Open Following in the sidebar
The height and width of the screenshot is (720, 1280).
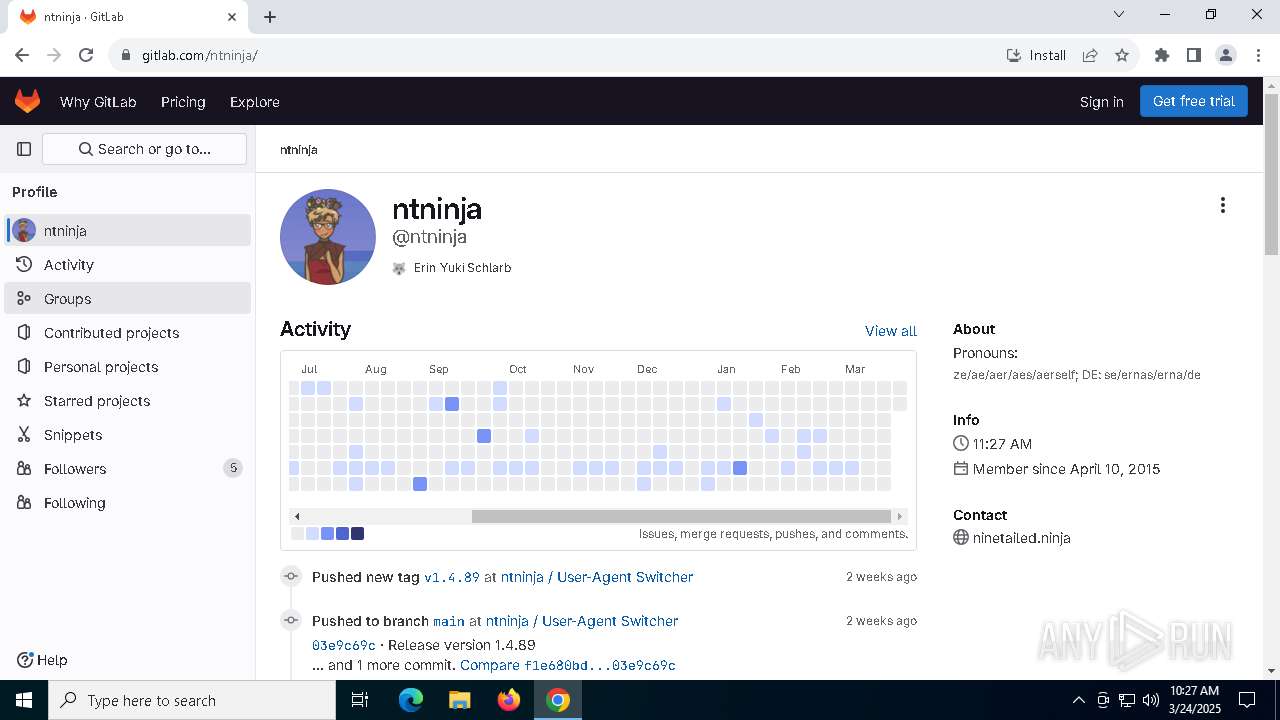[x=128, y=502]
